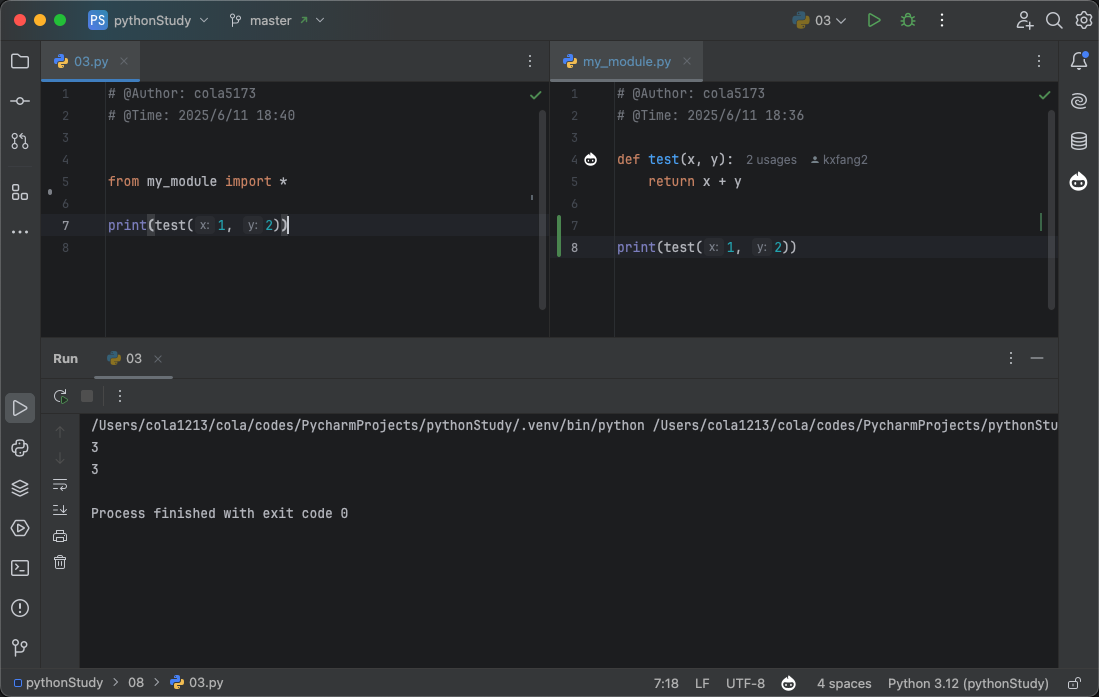This screenshot has width=1099, height=697.
Task: Open tab options for the 03.py editor group
Action: (x=530, y=61)
